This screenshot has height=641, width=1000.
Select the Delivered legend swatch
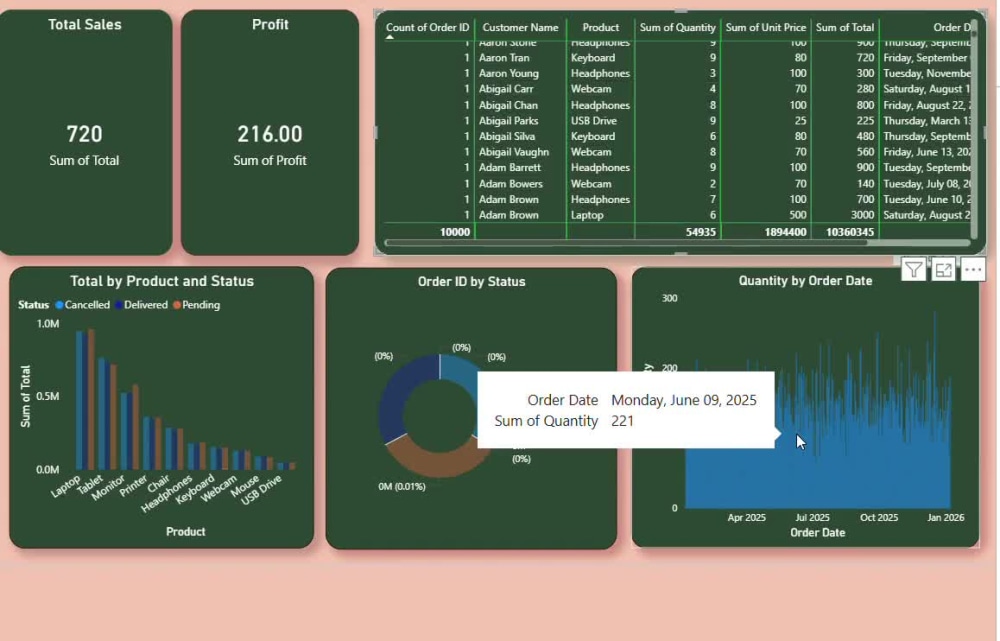click(x=119, y=305)
